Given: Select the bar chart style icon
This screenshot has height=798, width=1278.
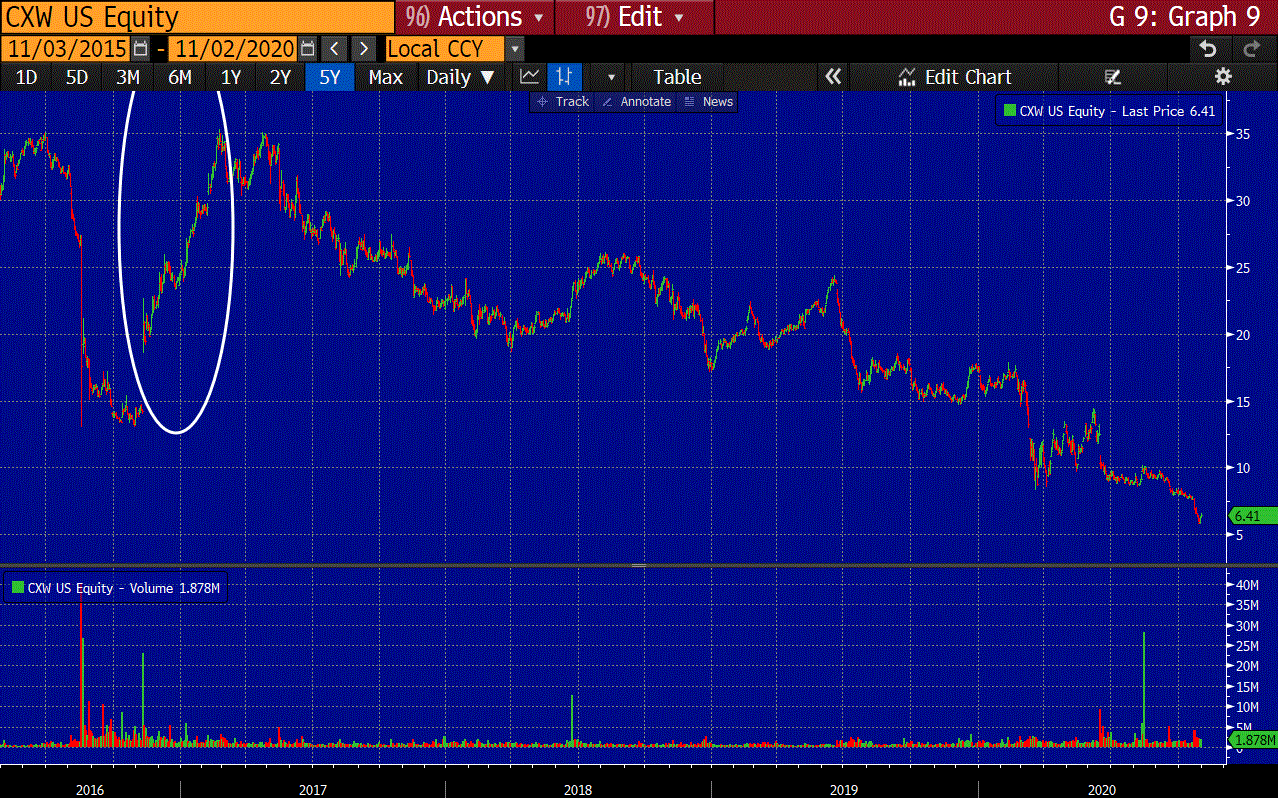Looking at the screenshot, I should (565, 77).
